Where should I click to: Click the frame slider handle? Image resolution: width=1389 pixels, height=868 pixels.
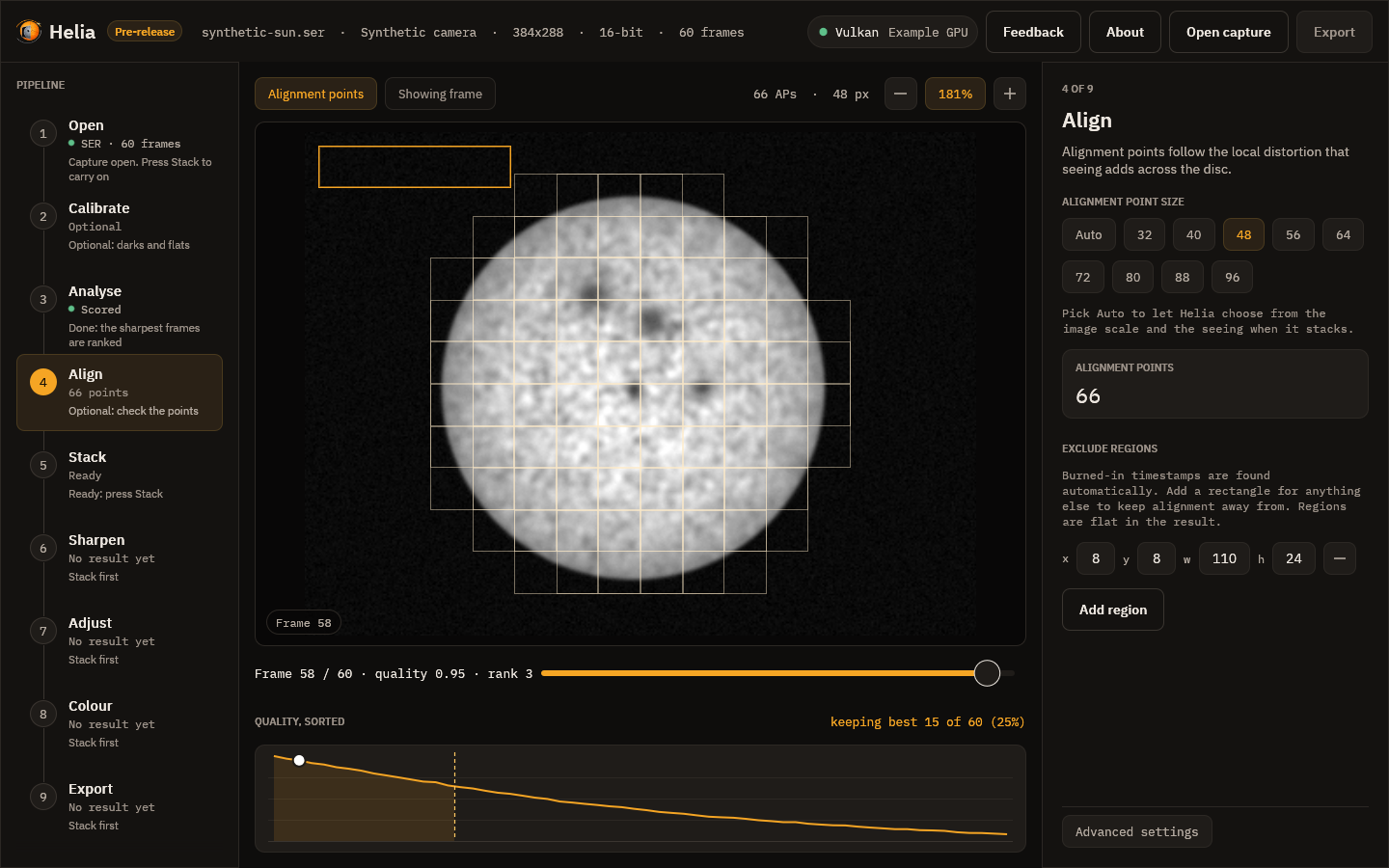click(x=987, y=673)
